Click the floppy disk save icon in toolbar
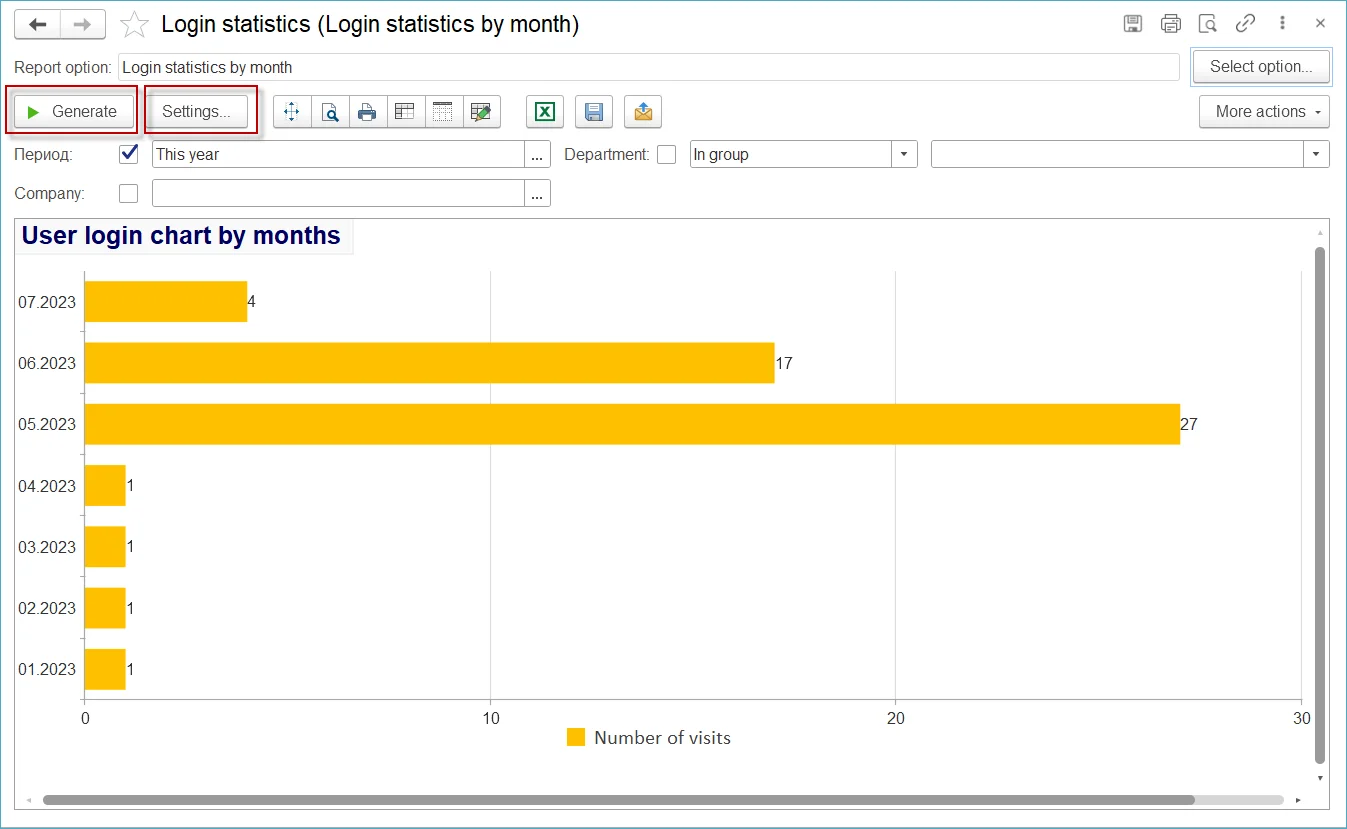The height and width of the screenshot is (829, 1347). click(594, 112)
